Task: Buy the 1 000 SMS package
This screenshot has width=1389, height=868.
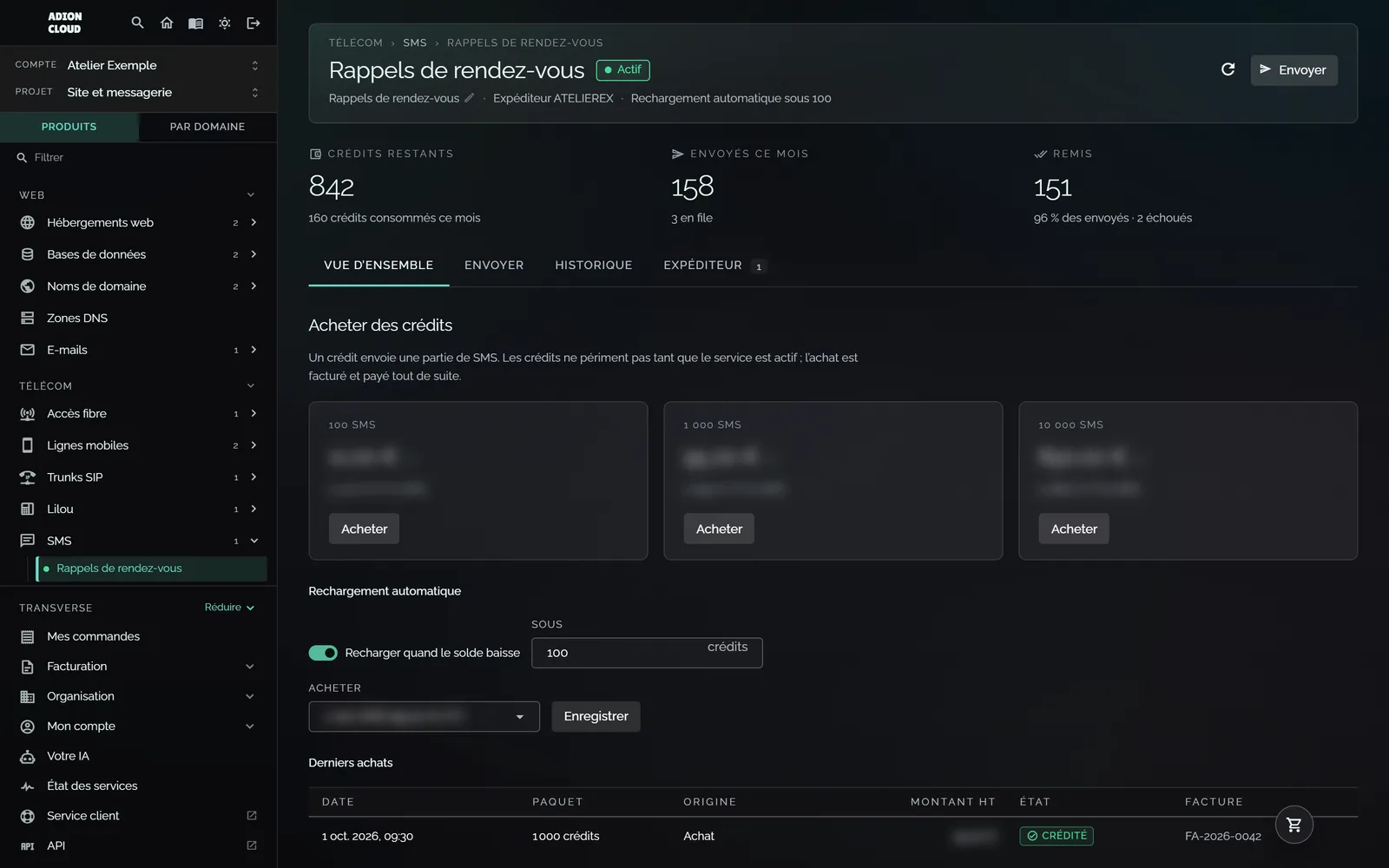Action: 719,529
